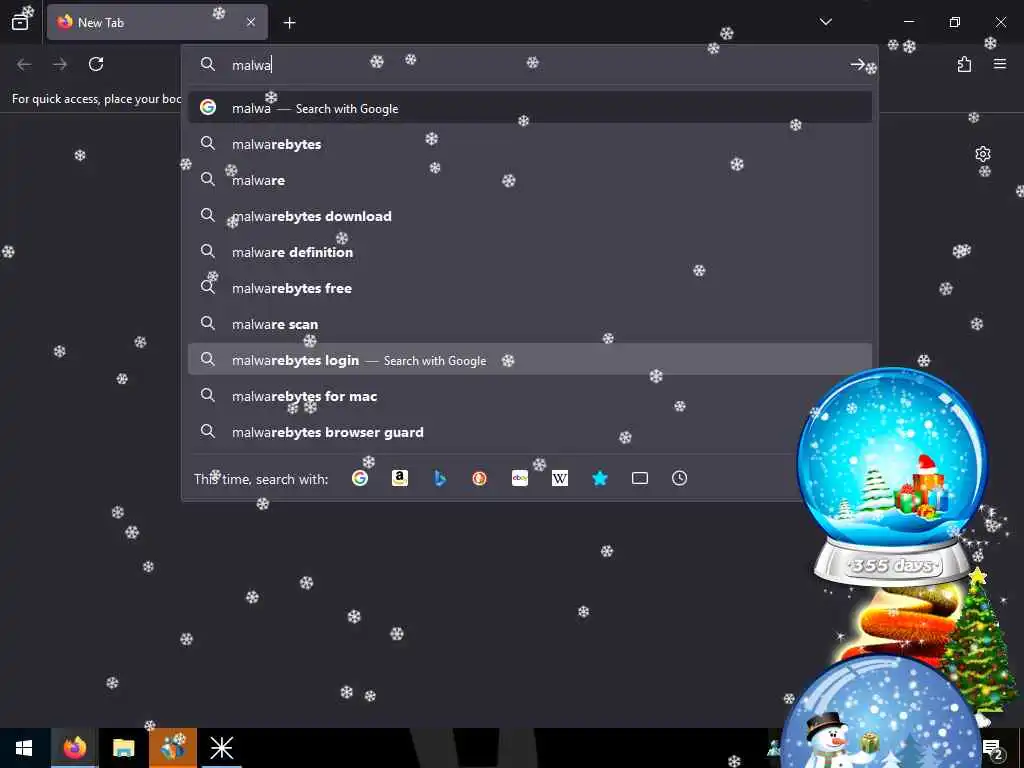Search this time with eBay

pos(520,478)
